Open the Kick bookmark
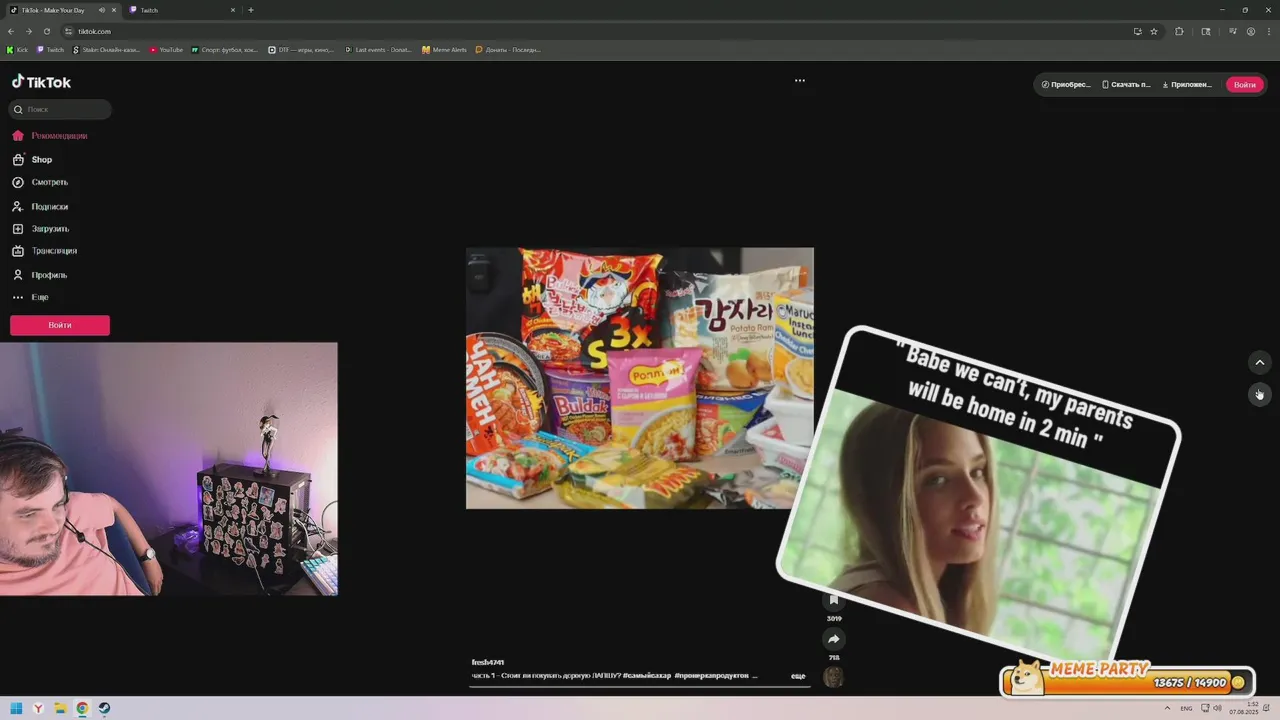 point(17,49)
